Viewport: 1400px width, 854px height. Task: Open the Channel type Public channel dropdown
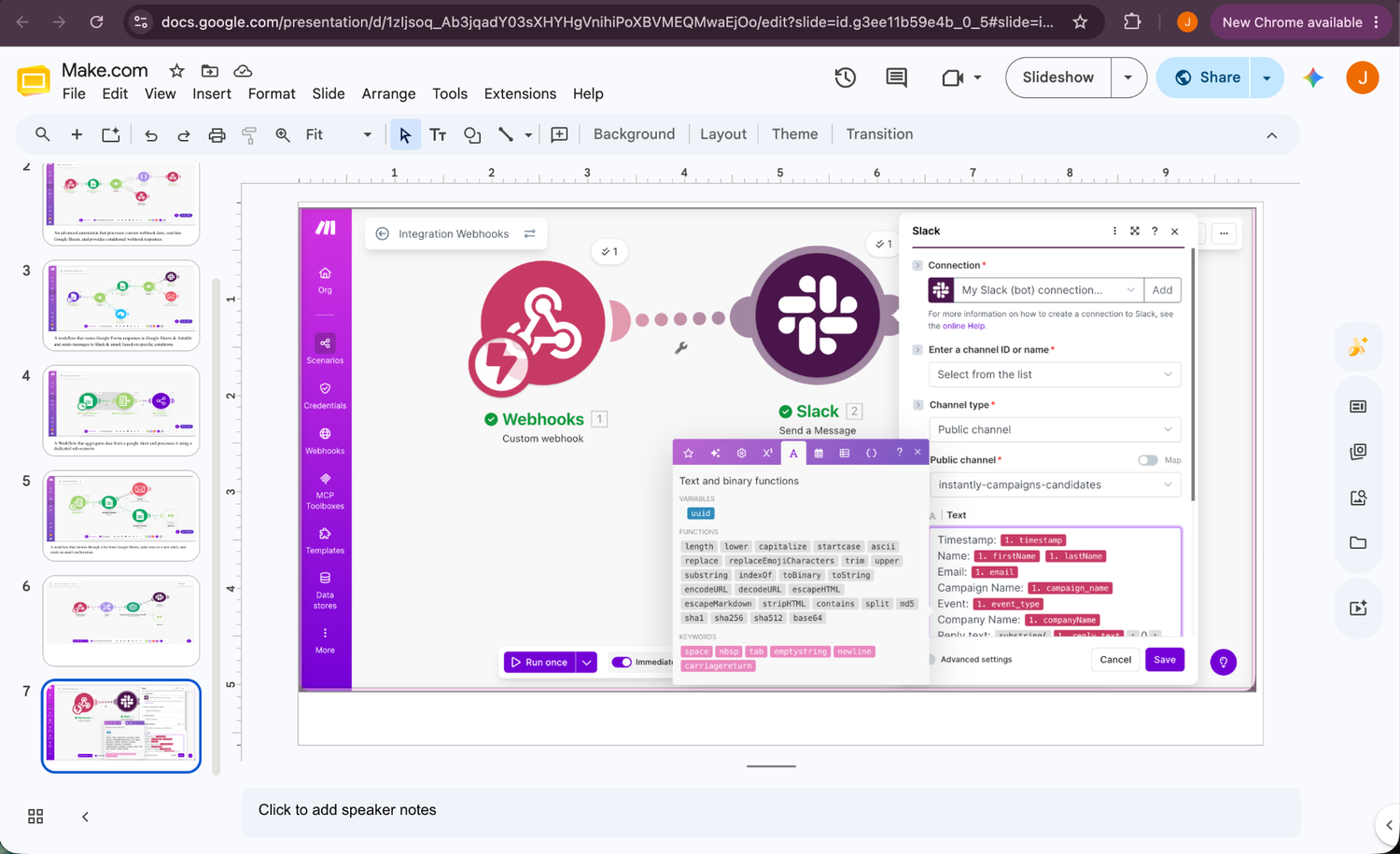coord(1055,429)
